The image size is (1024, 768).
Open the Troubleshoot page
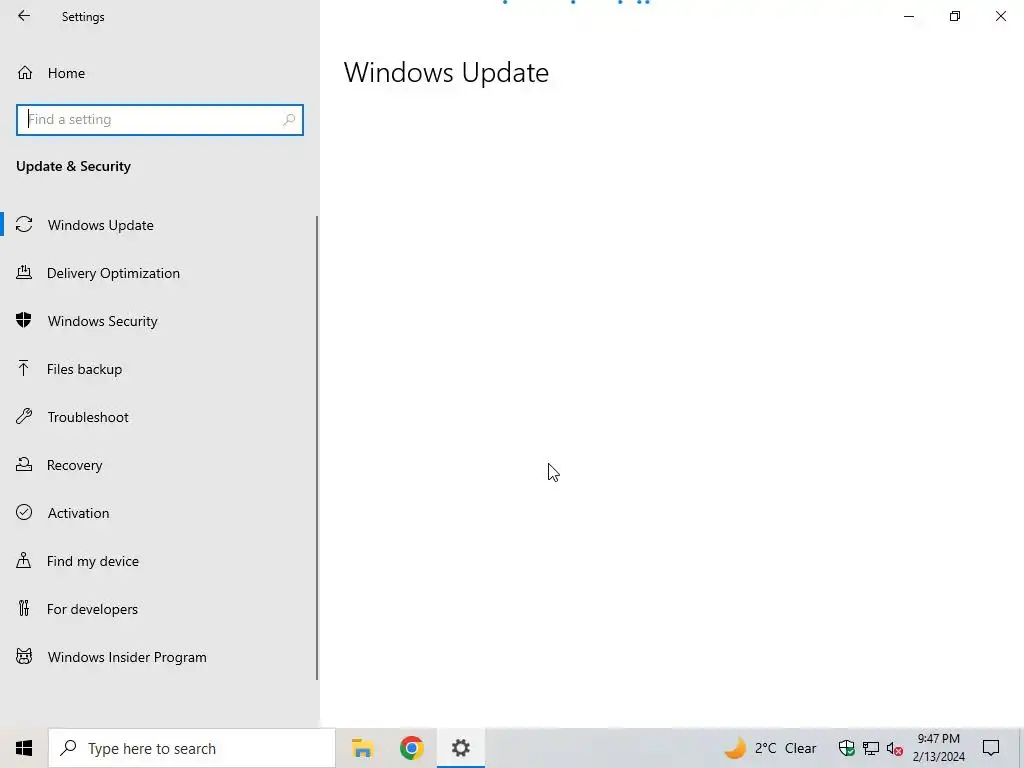coord(159,417)
